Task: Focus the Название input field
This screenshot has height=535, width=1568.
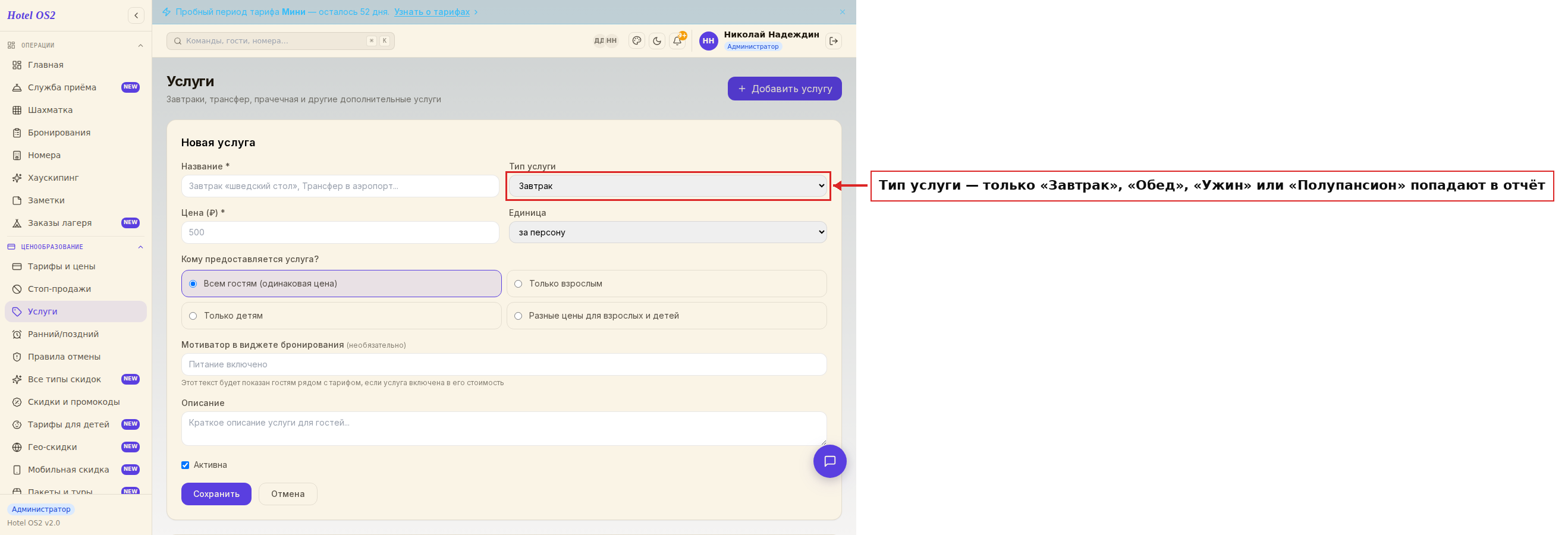Action: click(340, 185)
